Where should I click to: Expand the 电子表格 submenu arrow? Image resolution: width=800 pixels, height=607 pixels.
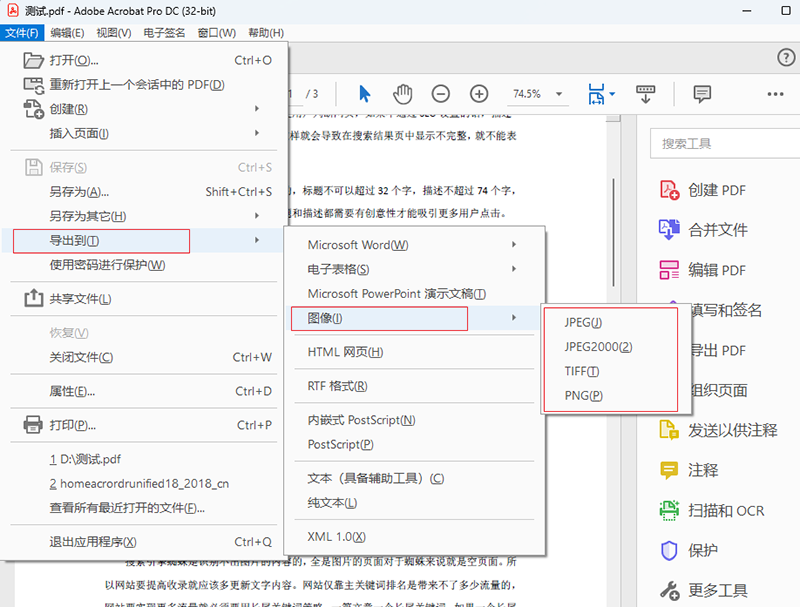[514, 269]
